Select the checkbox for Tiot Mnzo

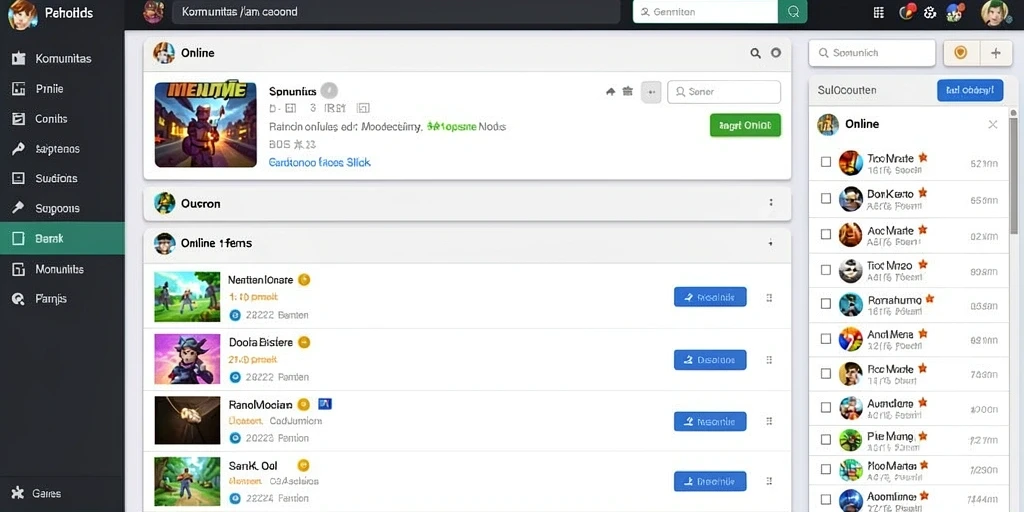click(x=825, y=269)
